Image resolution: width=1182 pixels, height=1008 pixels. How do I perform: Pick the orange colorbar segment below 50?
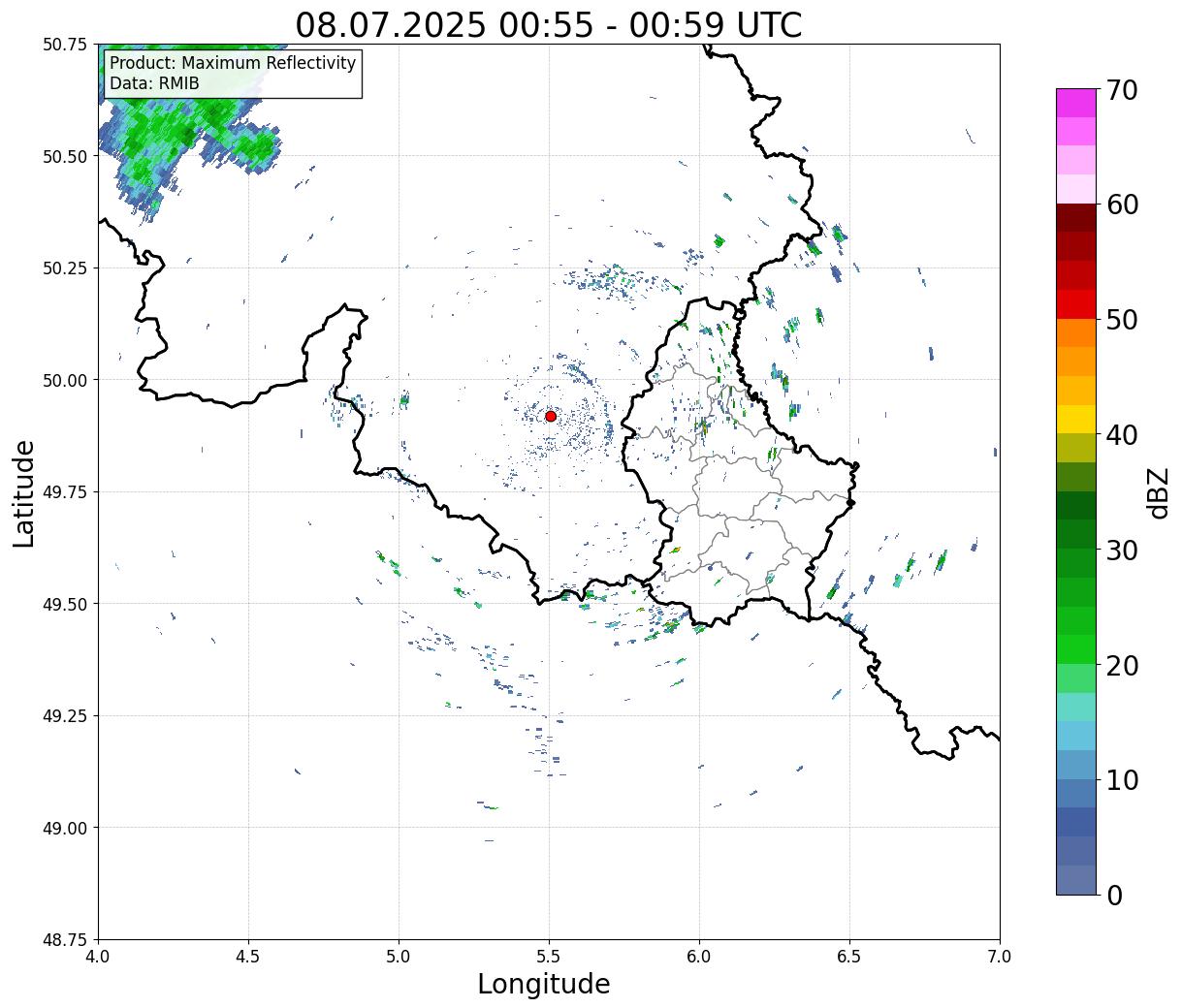pos(1076,332)
